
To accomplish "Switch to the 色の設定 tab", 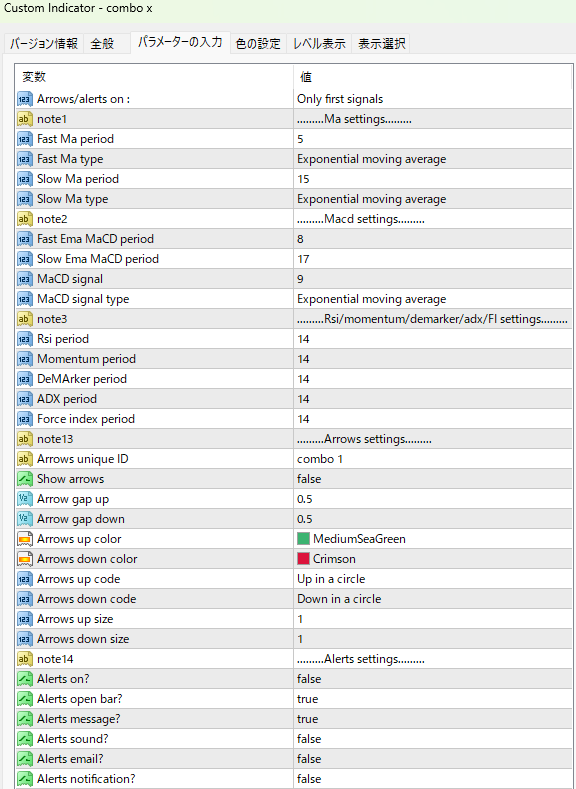I will [258, 44].
